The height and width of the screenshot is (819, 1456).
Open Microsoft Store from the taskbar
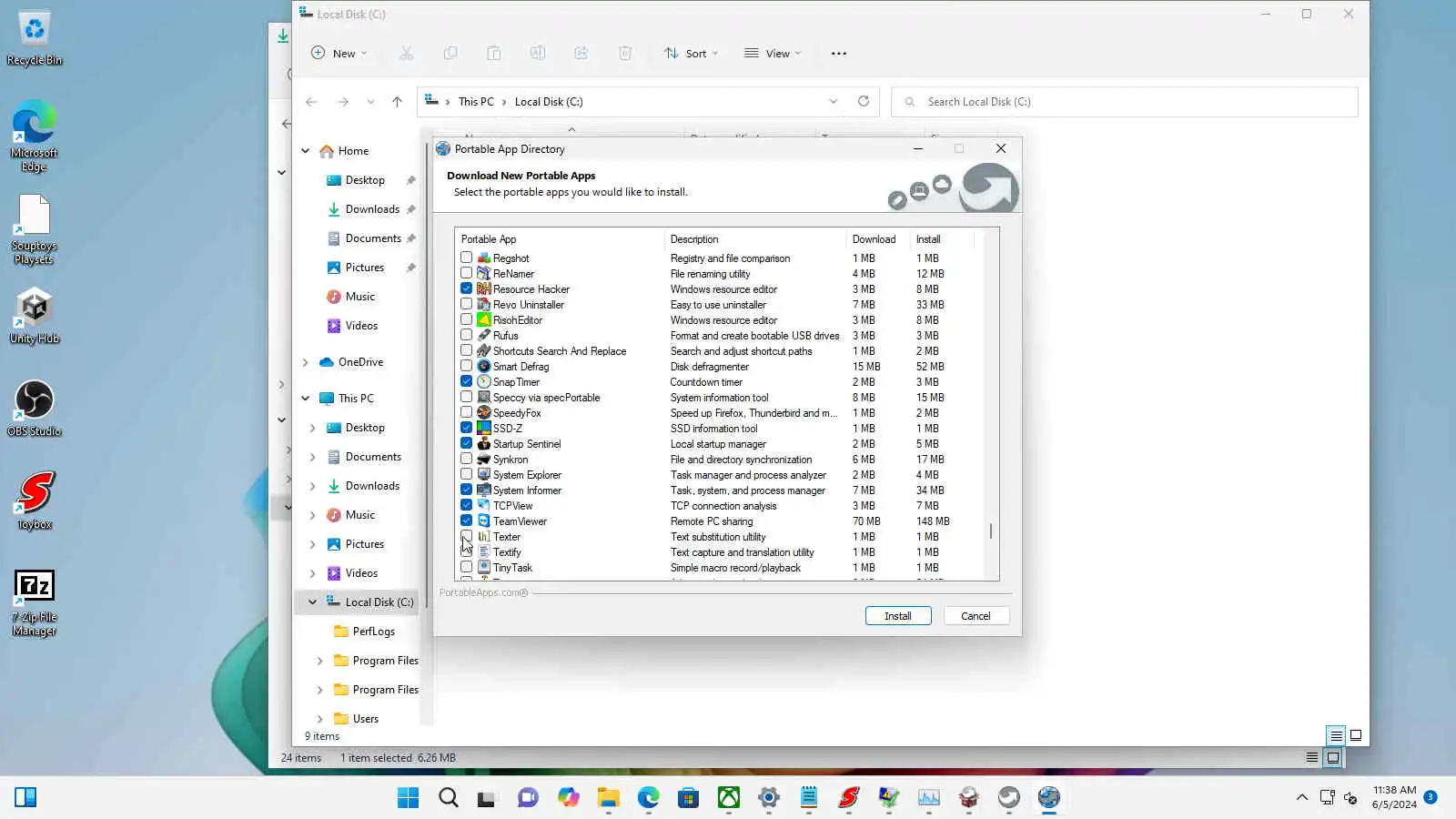pos(689,798)
